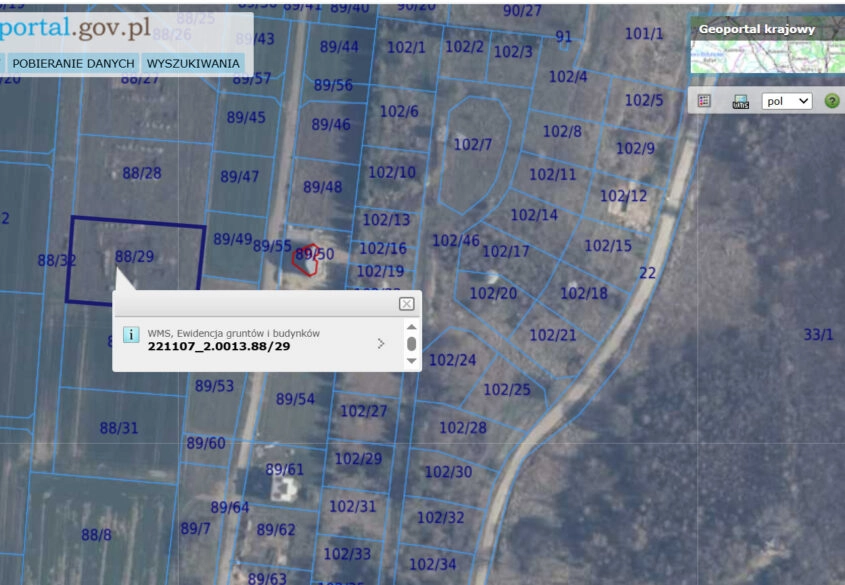Open the WYSZUKIWANIA menu
The width and height of the screenshot is (845, 585).
(193, 63)
